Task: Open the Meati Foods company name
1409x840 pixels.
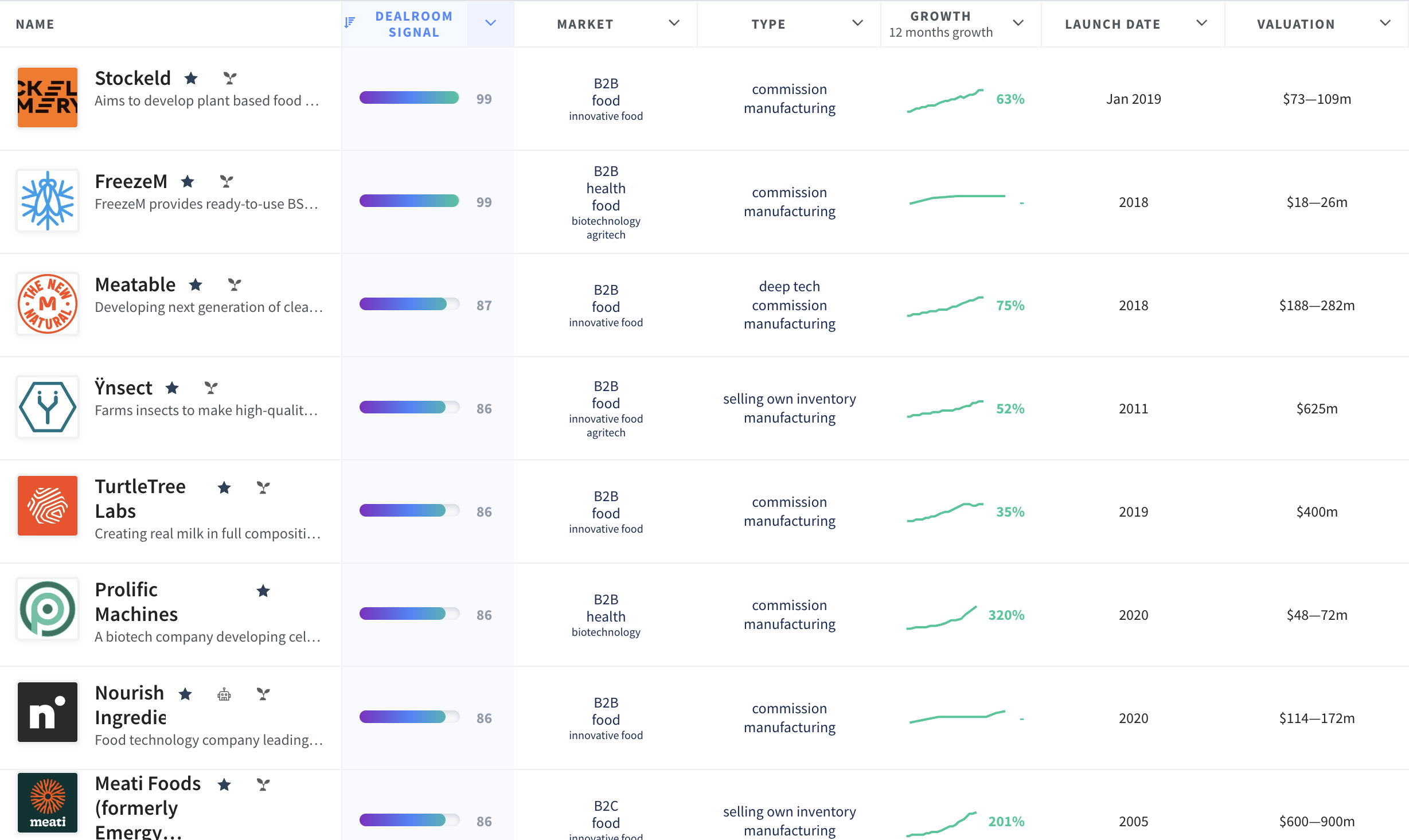Action: 148,807
